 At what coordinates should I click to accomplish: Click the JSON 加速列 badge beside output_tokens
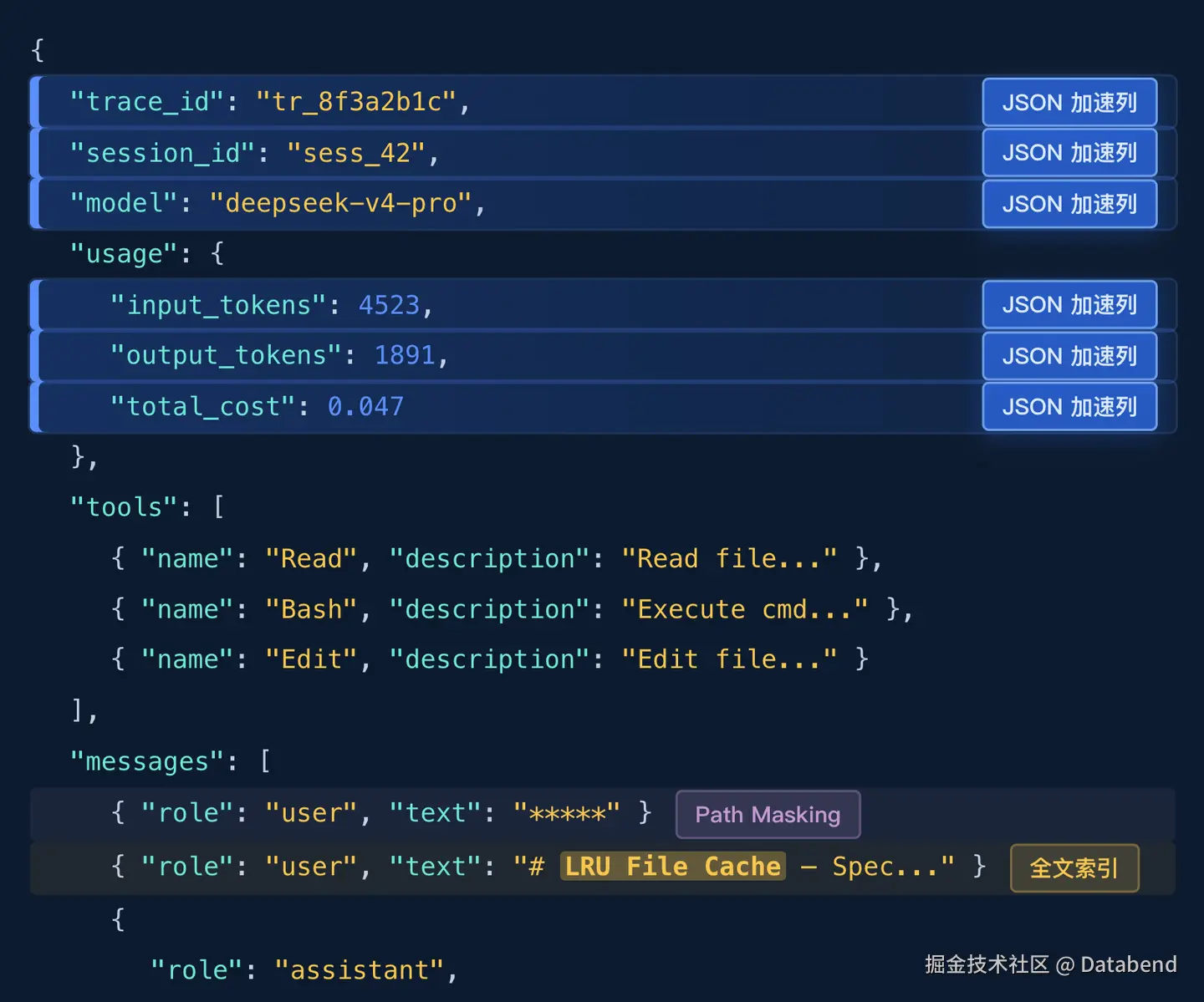(1069, 355)
